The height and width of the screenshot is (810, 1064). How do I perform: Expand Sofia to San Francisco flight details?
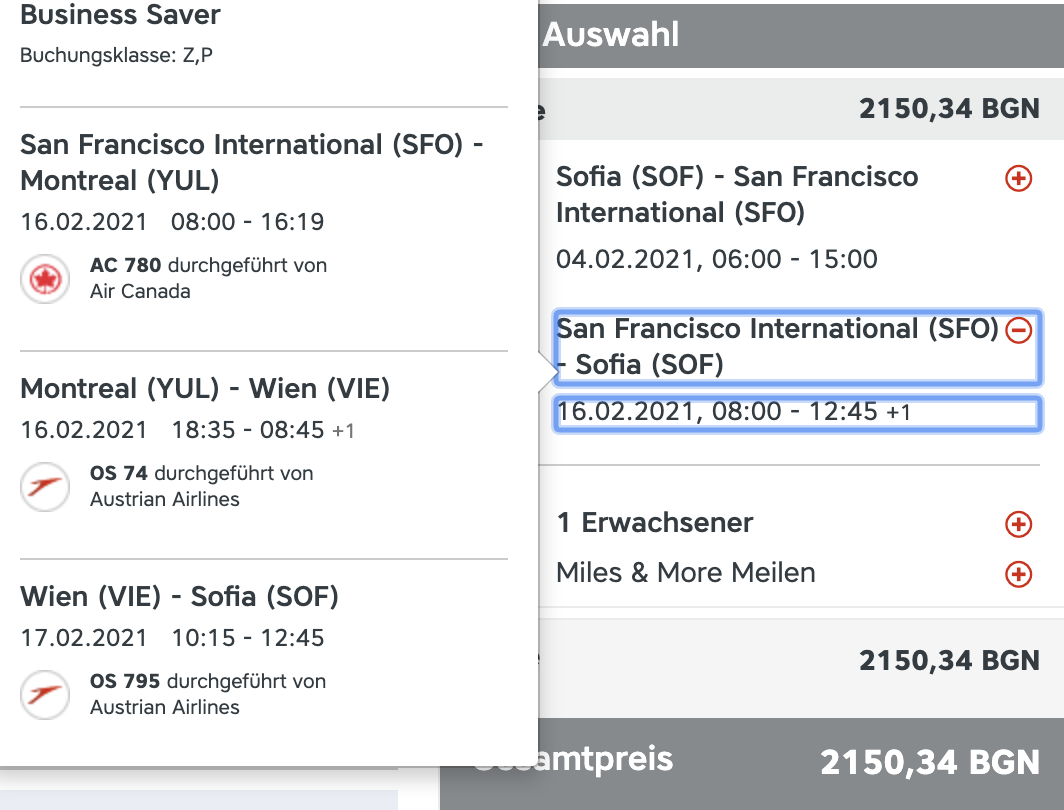[x=1018, y=179]
